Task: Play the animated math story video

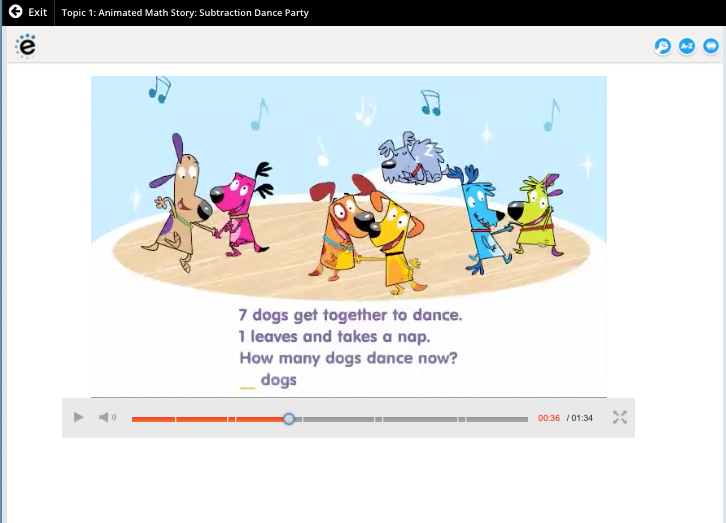Action: click(x=79, y=417)
